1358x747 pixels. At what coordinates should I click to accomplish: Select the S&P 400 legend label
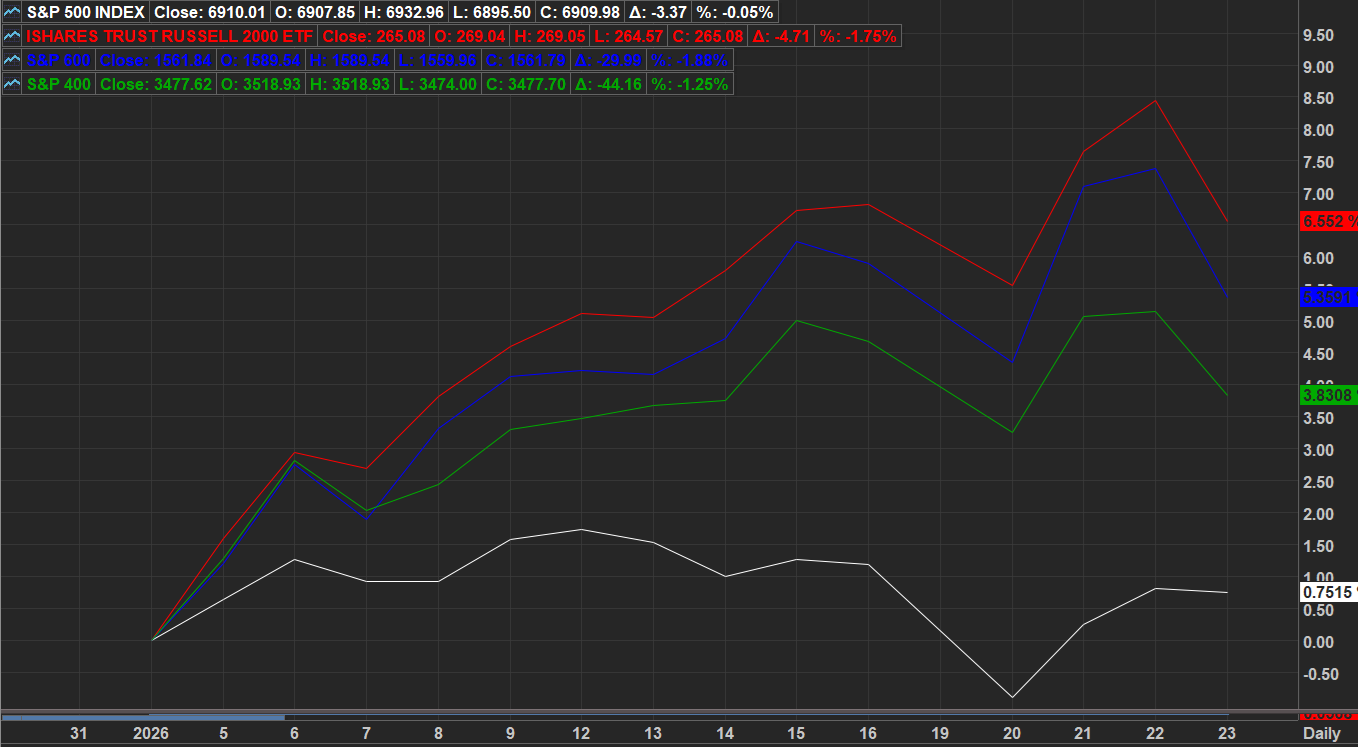(x=59, y=84)
